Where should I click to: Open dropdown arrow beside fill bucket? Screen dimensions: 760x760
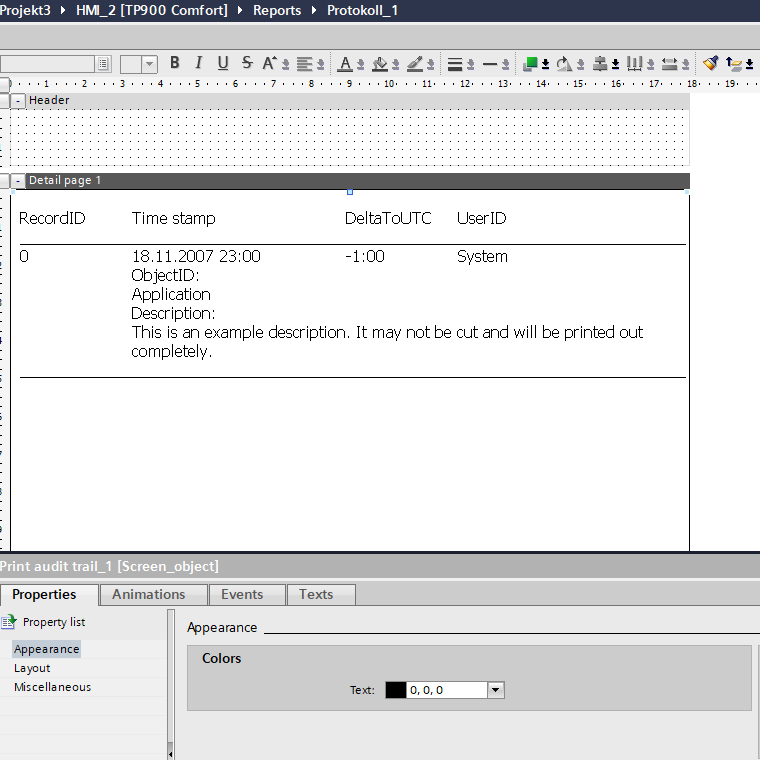click(396, 64)
